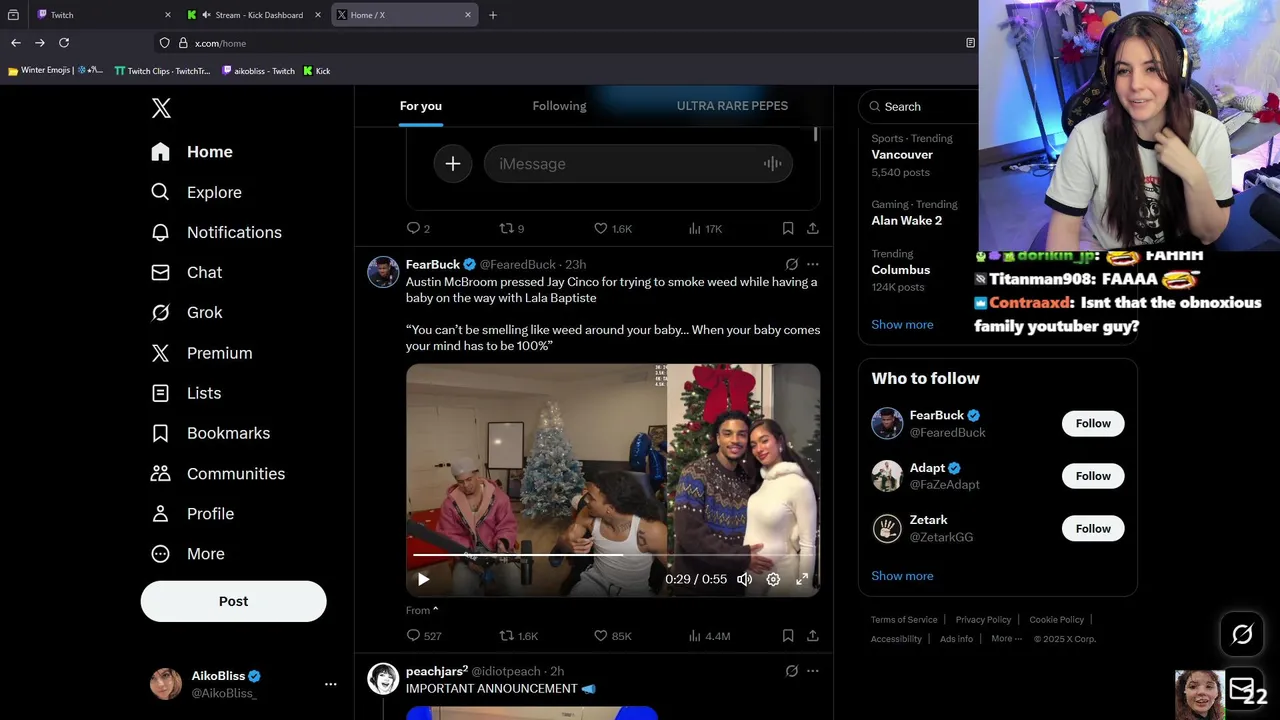Open Grok from the sidebar
The image size is (1280, 720).
(x=186, y=312)
